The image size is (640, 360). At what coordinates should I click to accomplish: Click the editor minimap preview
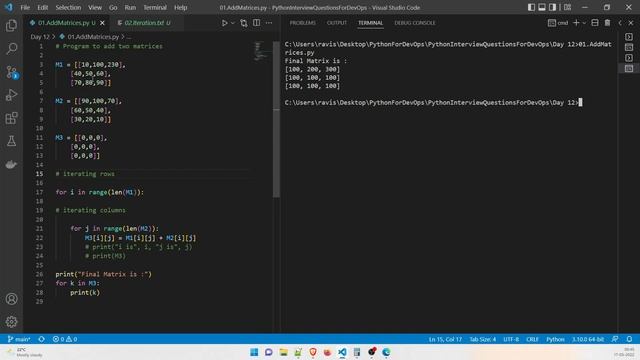tap(261, 51)
